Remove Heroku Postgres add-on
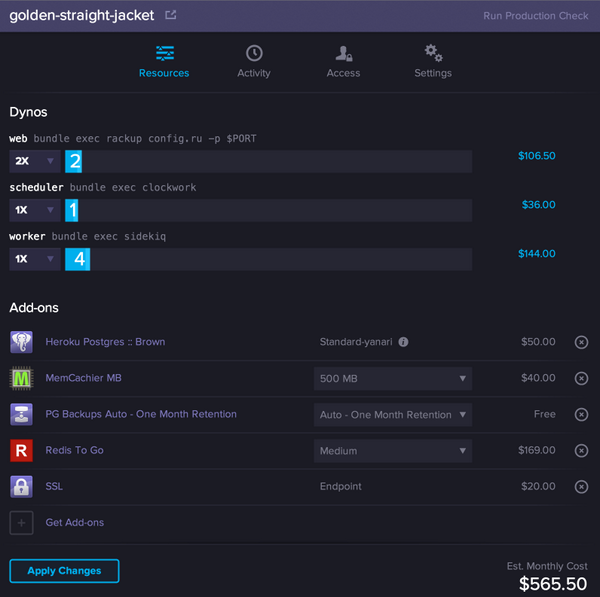This screenshot has height=597, width=600. click(x=581, y=342)
